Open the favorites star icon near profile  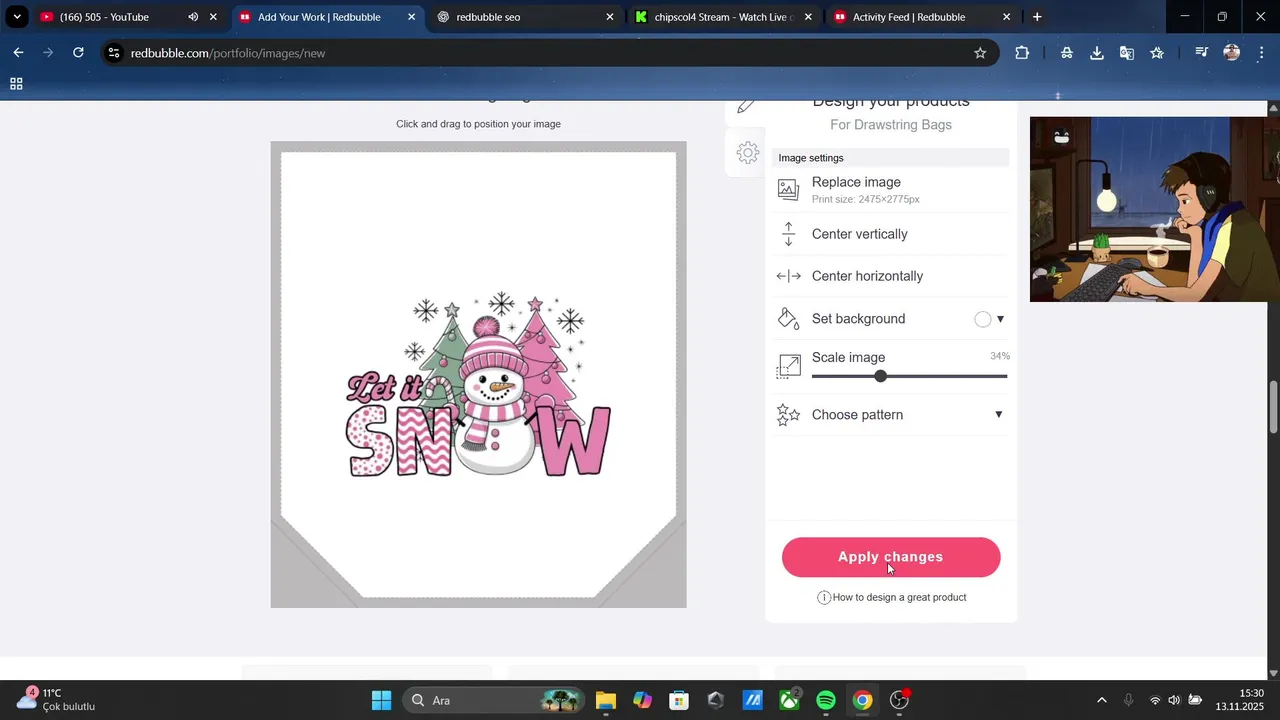coord(1157,53)
